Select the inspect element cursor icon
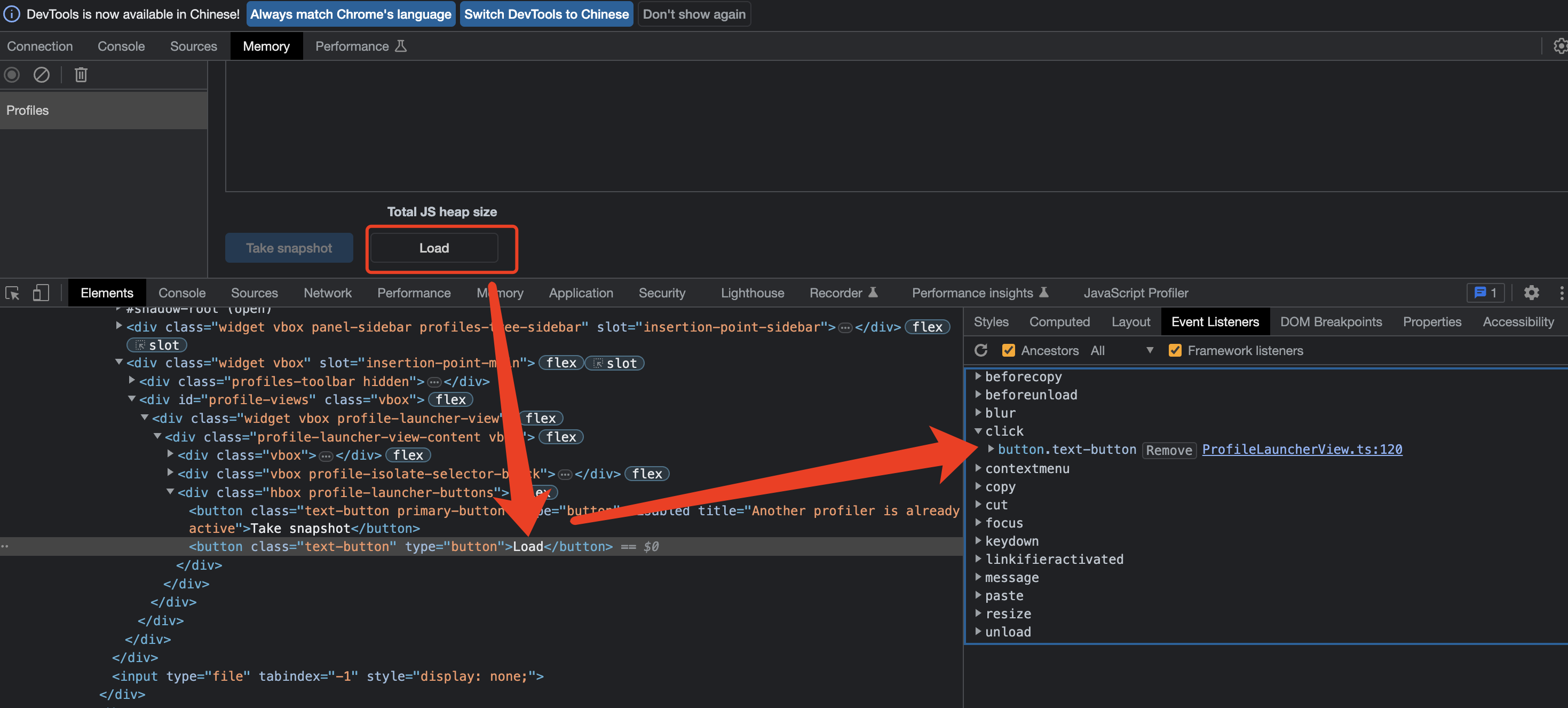Image resolution: width=1568 pixels, height=708 pixels. coord(12,293)
